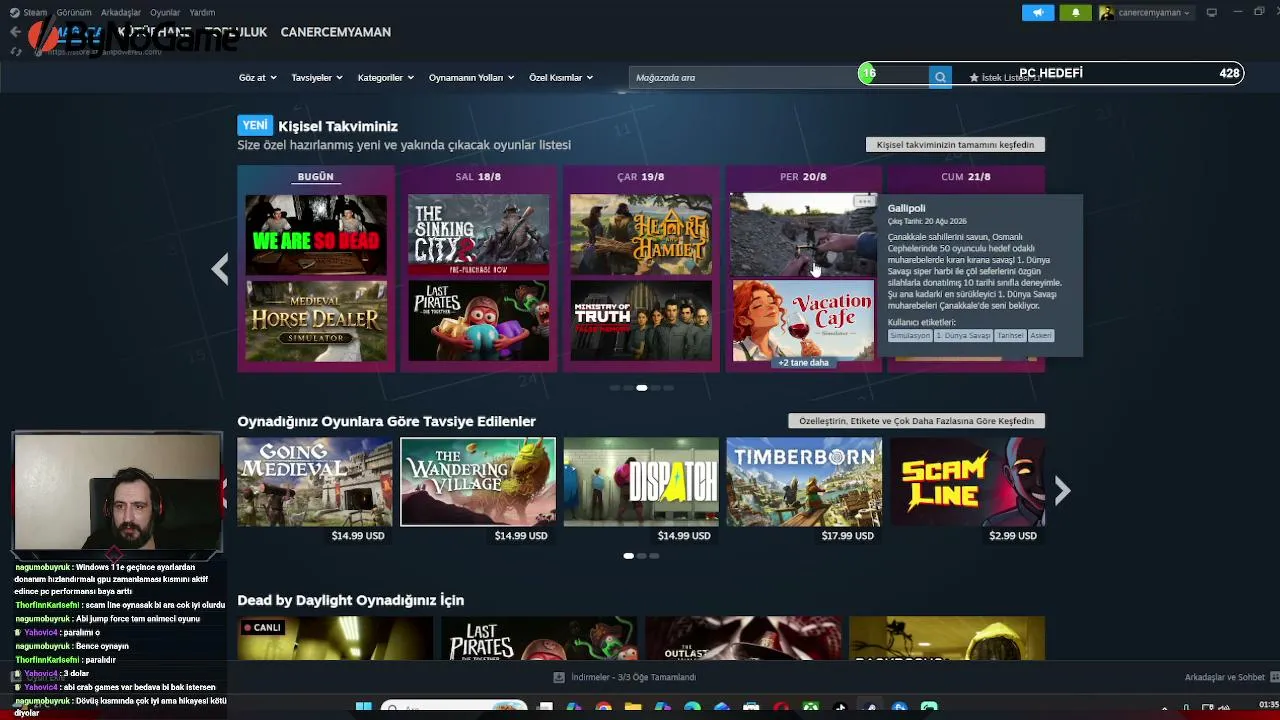Open the Yardım menu
The image size is (1280, 720).
click(x=202, y=13)
